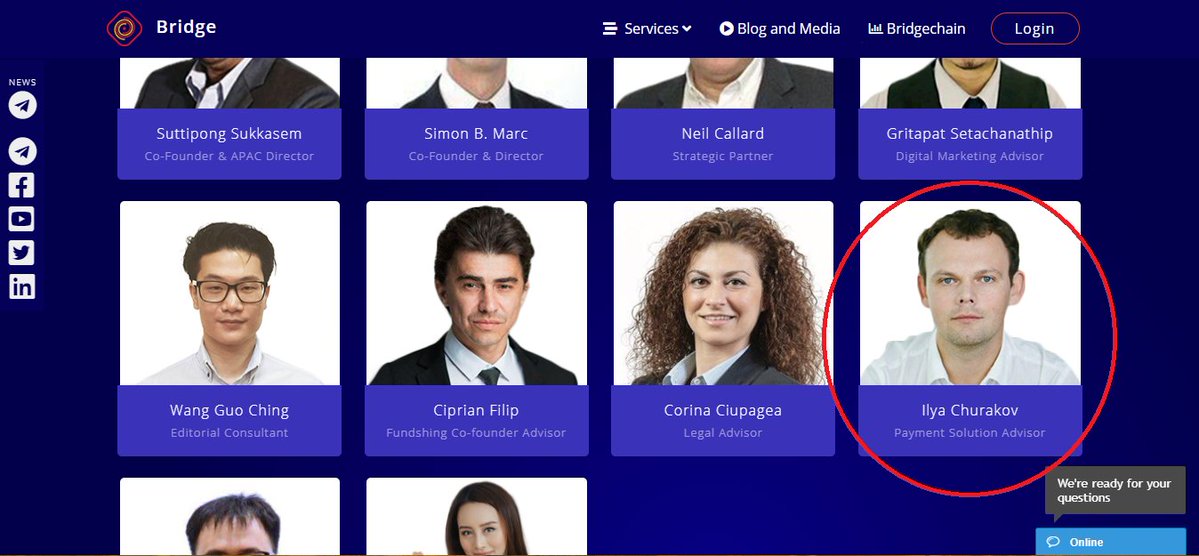Open the Bridgechain menu item
Screen dimensions: 1199x556
click(x=917, y=28)
